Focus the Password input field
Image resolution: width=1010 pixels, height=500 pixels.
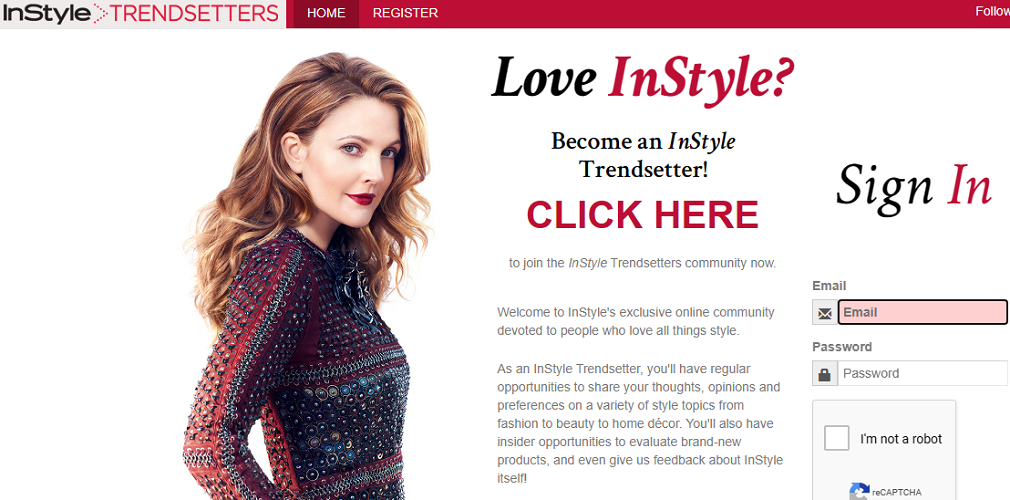[x=922, y=373]
